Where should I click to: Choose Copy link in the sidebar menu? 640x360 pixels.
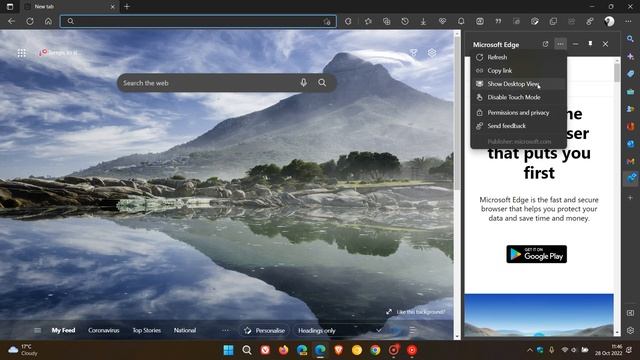click(518, 71)
